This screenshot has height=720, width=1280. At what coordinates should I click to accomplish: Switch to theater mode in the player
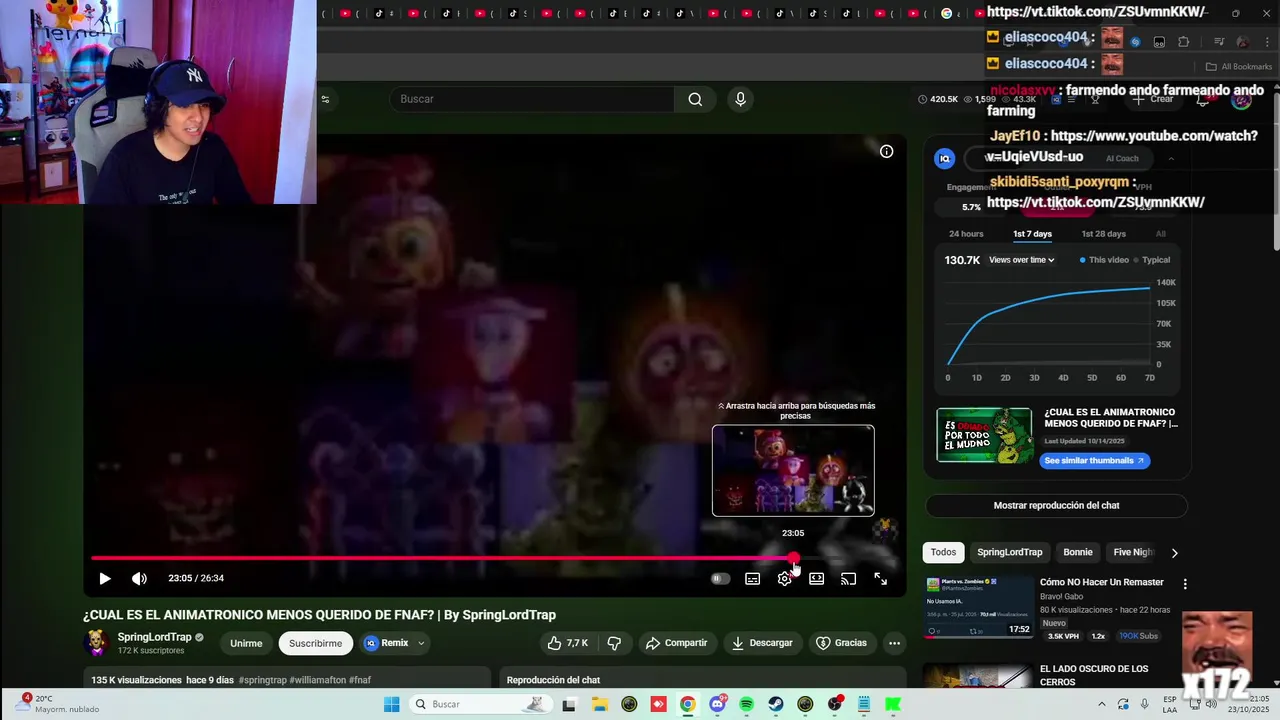click(817, 579)
